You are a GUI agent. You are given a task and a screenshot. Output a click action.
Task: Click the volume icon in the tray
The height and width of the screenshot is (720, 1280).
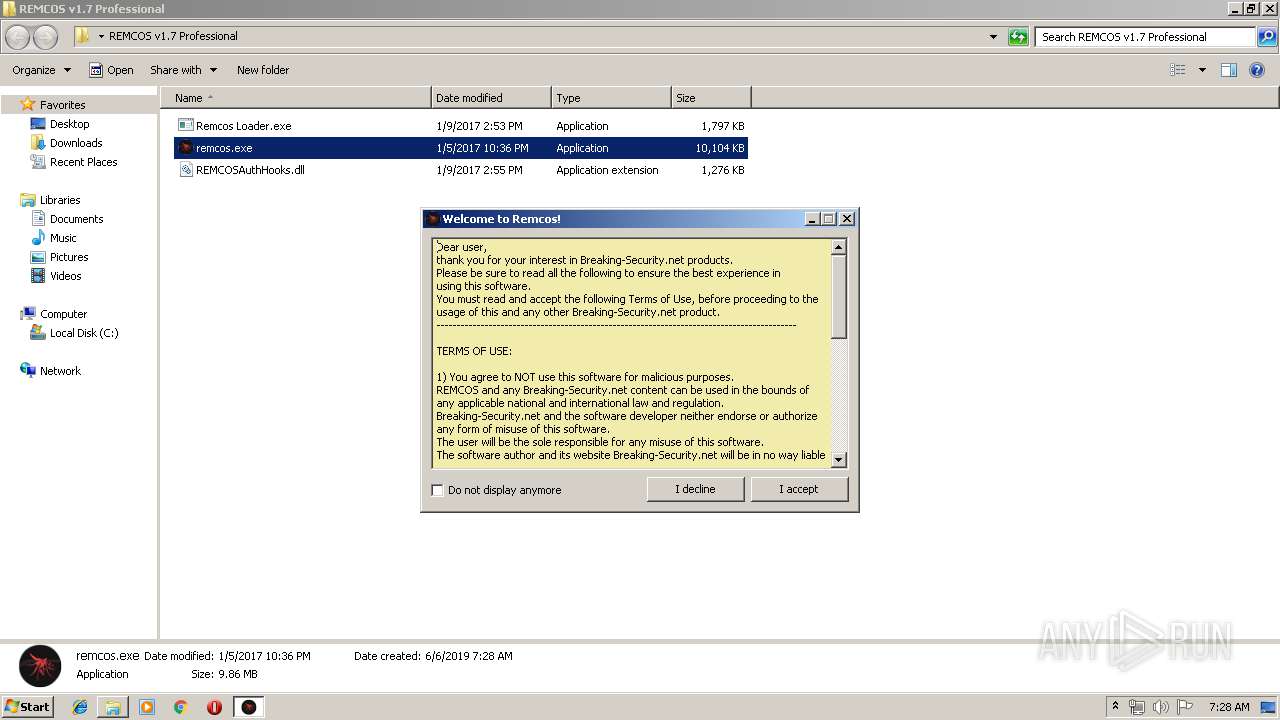pyautogui.click(x=1160, y=707)
